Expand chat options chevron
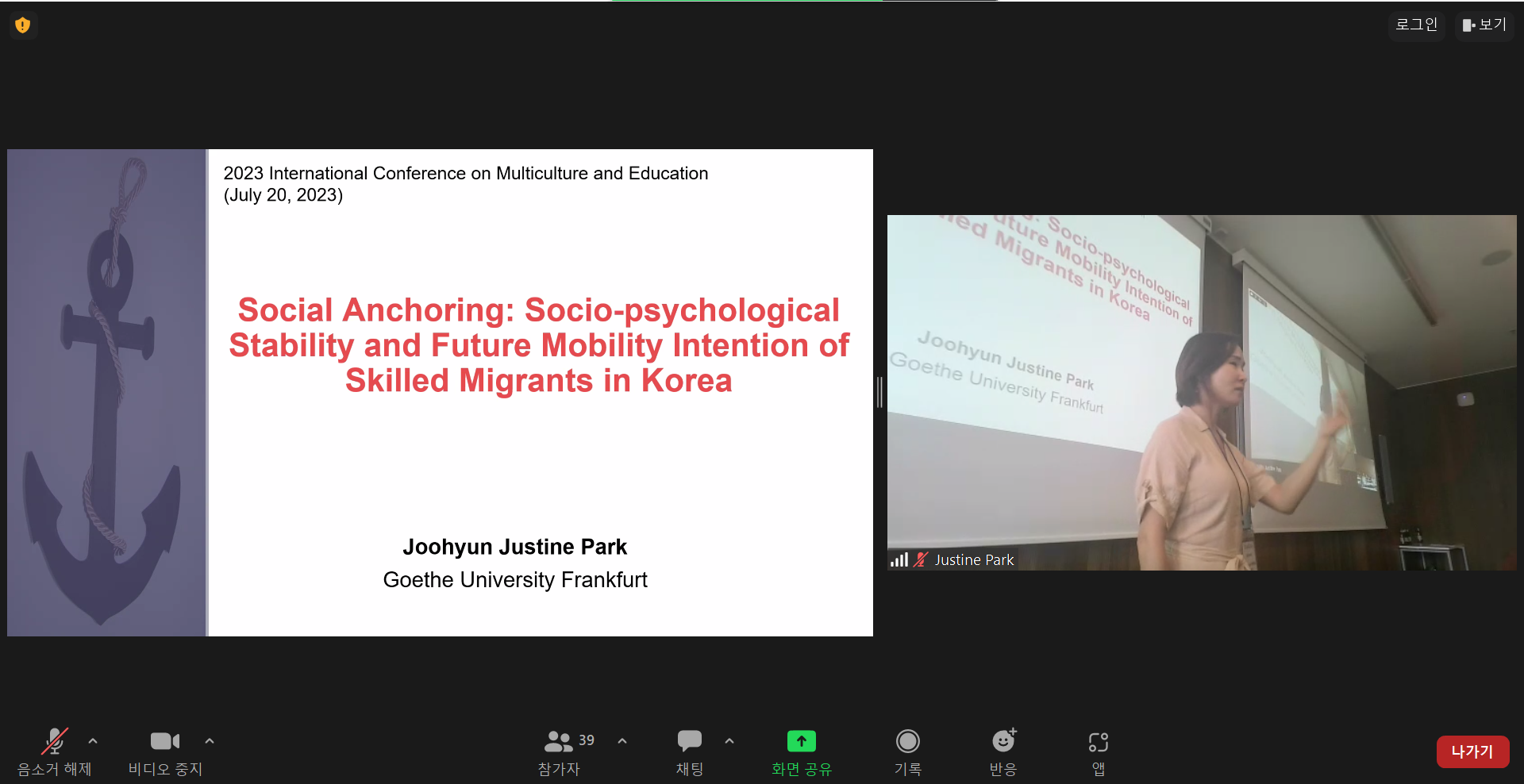1524x784 pixels. (x=729, y=741)
